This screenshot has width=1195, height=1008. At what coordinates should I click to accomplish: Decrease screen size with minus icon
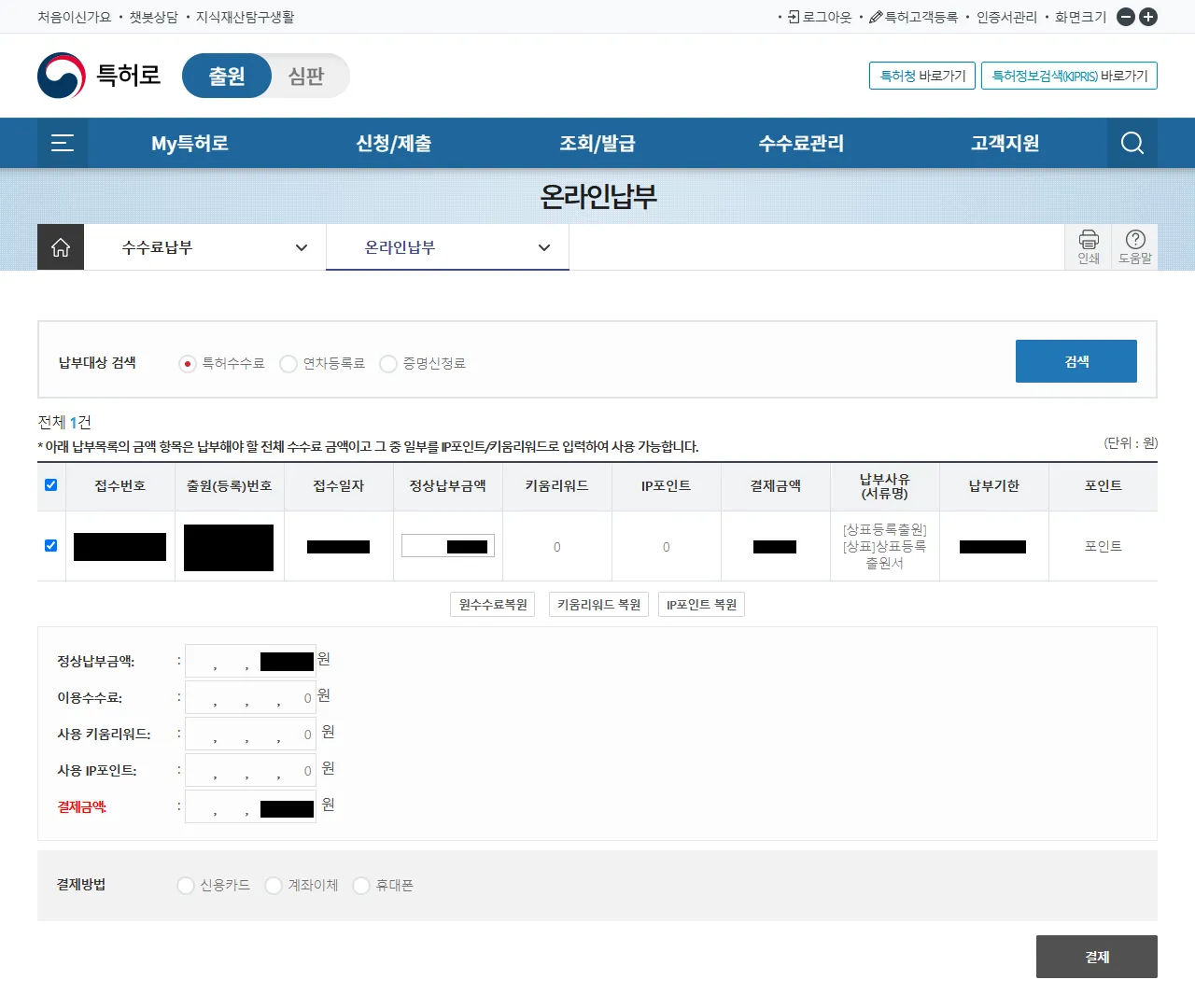click(1126, 17)
